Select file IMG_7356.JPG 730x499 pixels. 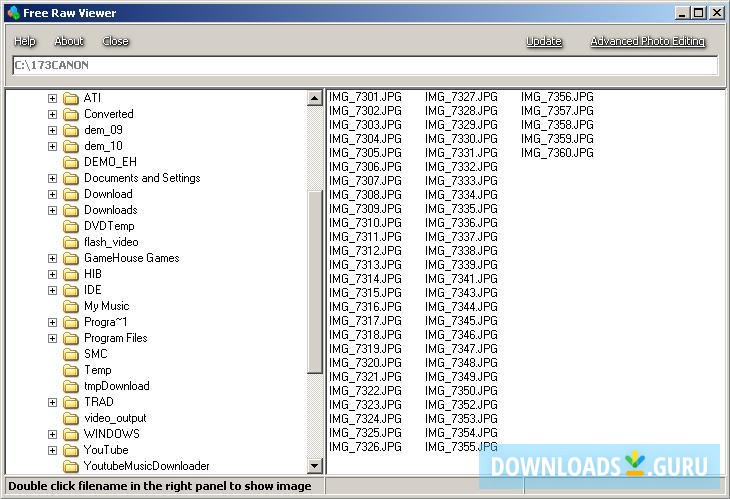(x=557, y=97)
